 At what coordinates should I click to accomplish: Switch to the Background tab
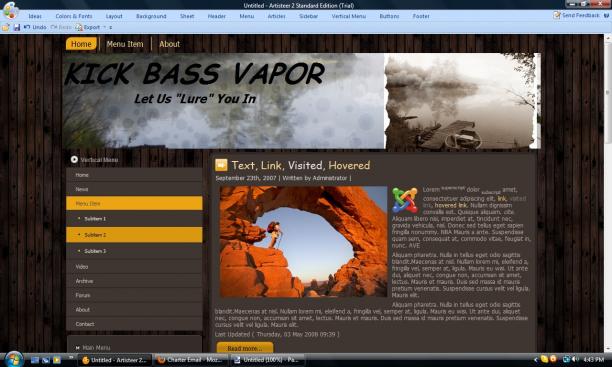point(151,16)
